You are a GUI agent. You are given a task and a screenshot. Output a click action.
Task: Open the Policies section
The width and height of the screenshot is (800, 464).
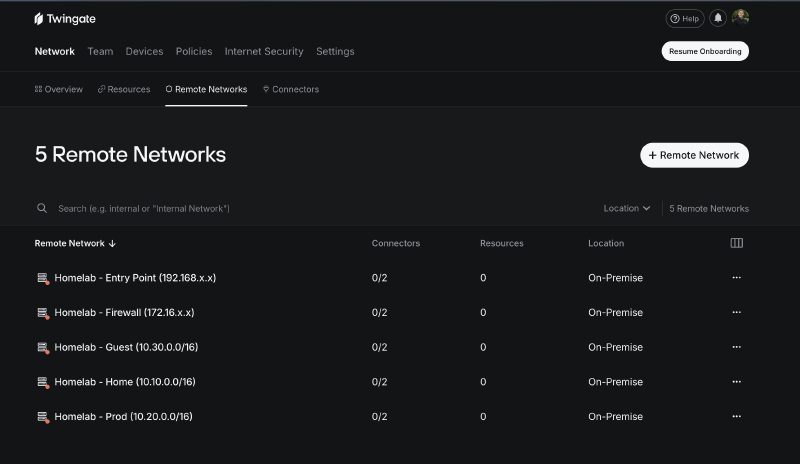[194, 51]
